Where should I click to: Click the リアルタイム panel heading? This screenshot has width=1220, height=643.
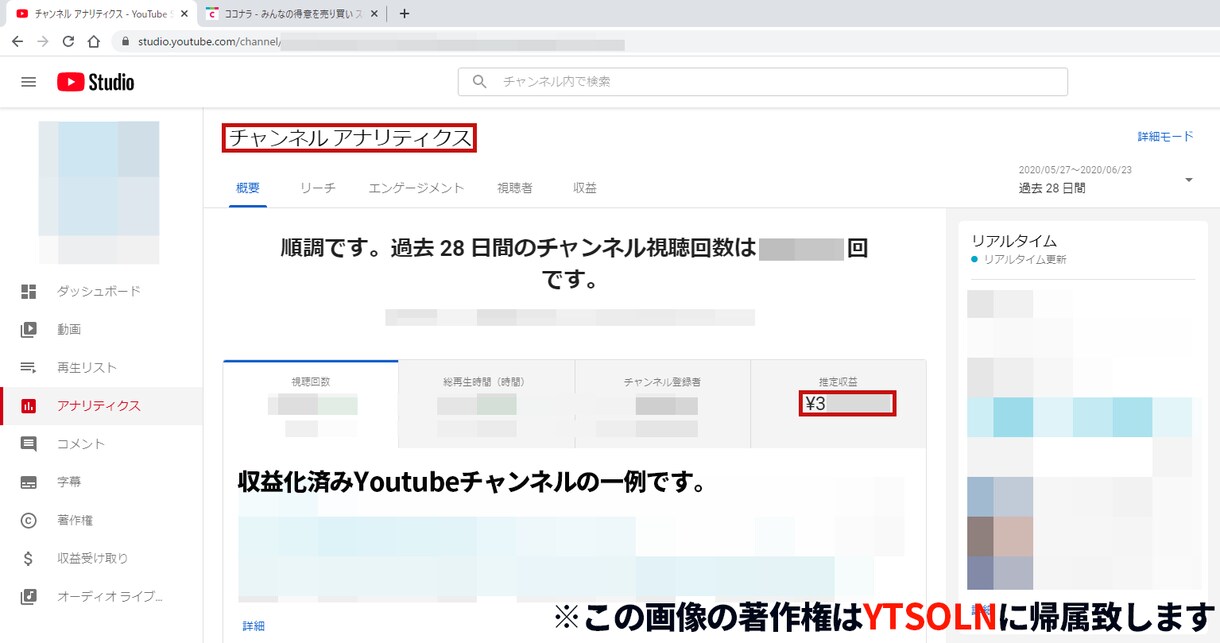tap(1014, 241)
